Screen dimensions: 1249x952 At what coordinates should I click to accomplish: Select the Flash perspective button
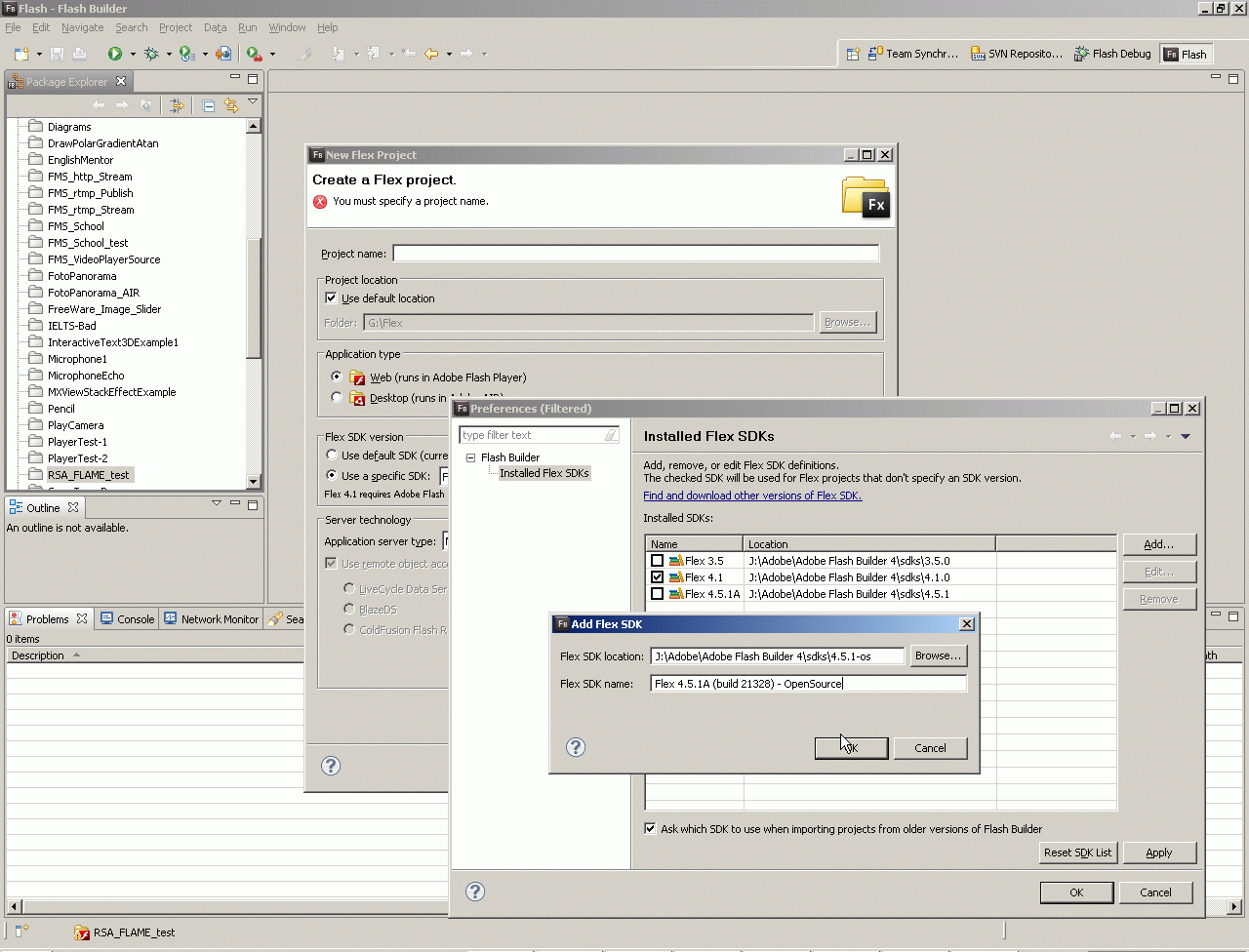[x=1186, y=54]
